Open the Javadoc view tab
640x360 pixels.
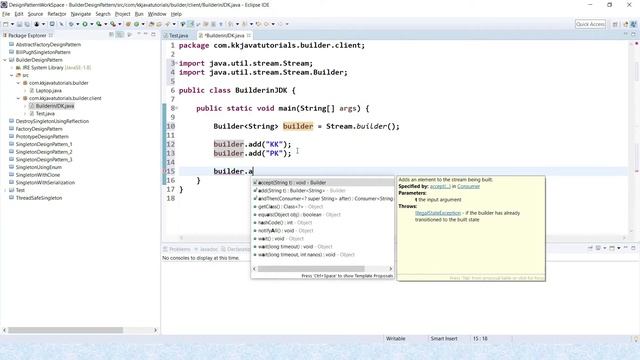tap(206, 249)
